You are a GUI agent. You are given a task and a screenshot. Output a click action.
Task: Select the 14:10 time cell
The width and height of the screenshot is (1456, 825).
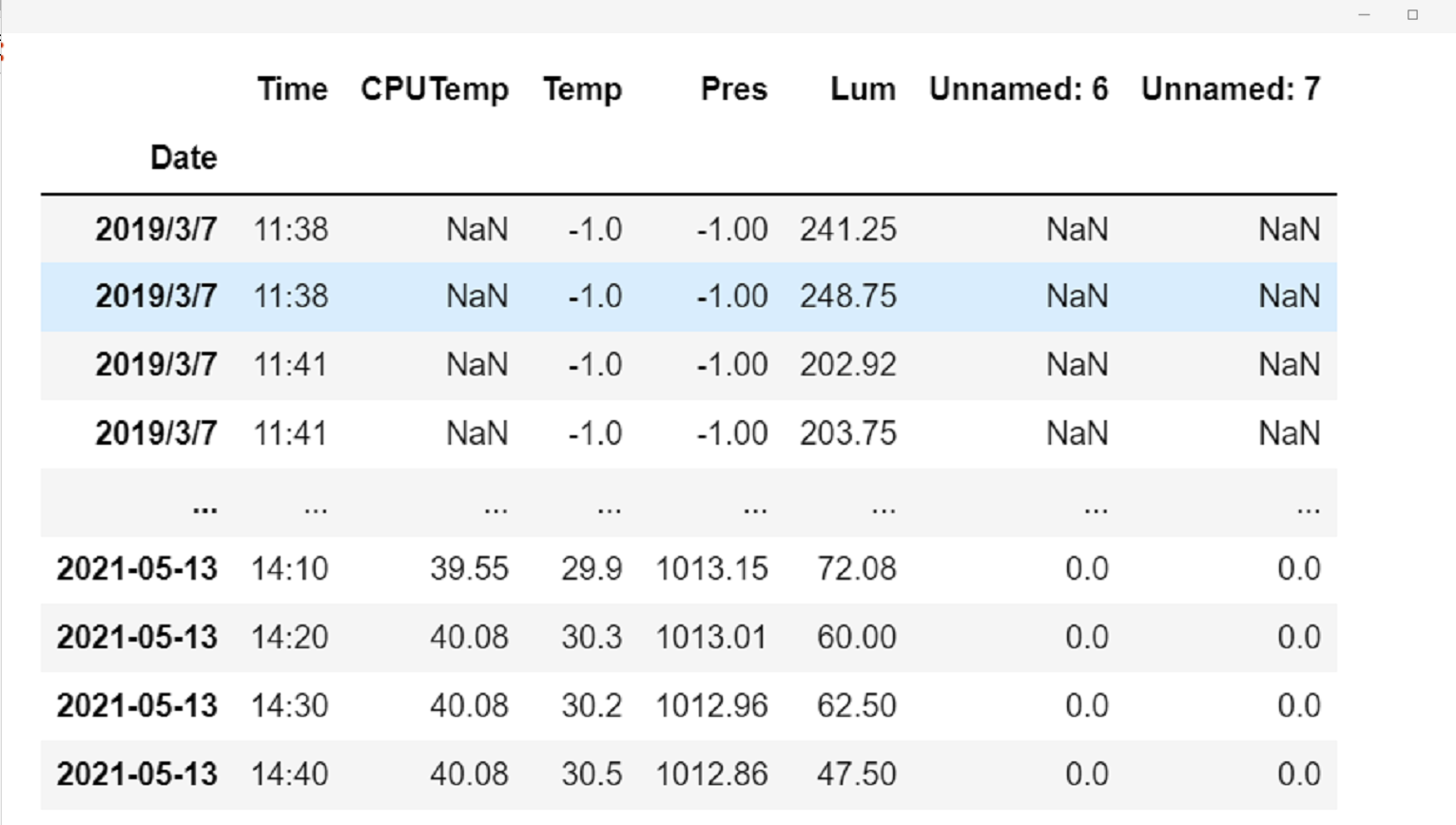[289, 569]
